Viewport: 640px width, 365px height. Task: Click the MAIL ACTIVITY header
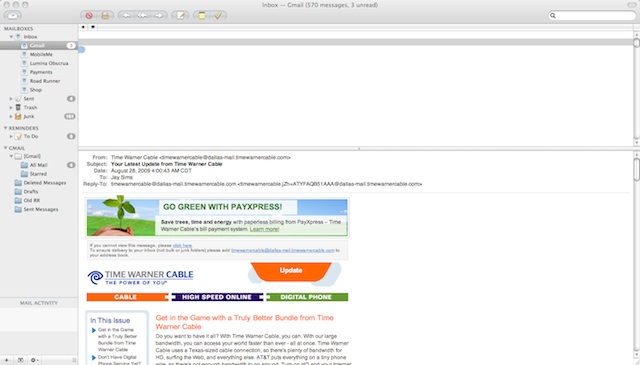pos(39,303)
